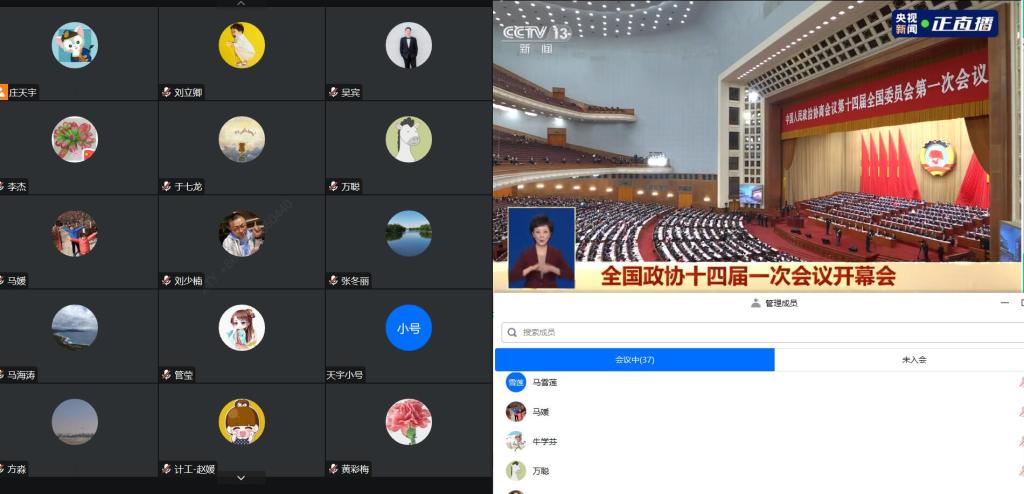Toggle 马媛's muted microphone icon in list

[x=1020, y=412]
